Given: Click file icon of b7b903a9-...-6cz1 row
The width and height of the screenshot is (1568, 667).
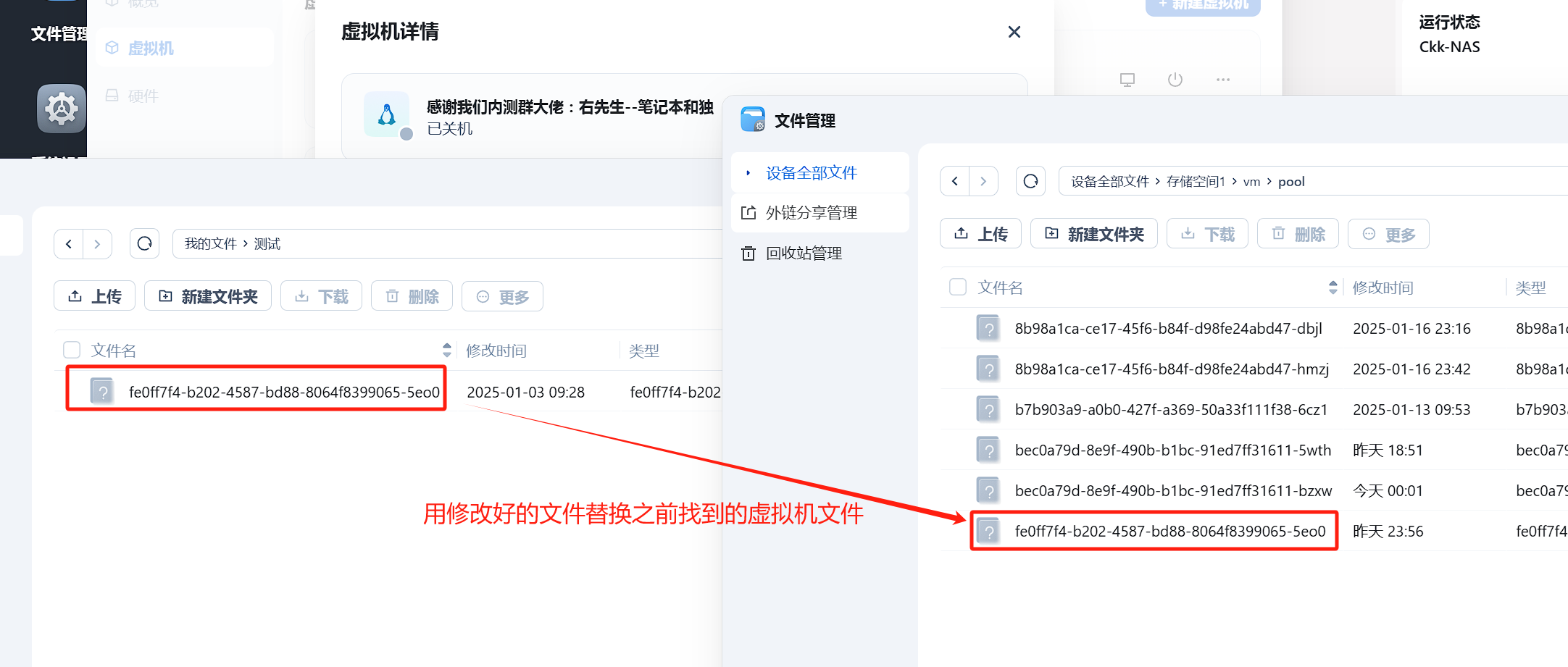Looking at the screenshot, I should click(988, 409).
